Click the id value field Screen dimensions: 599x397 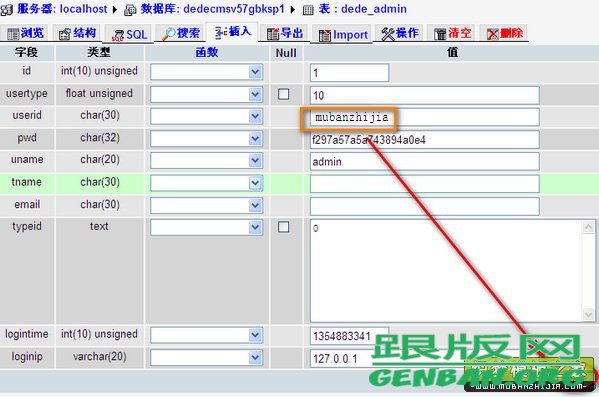350,73
